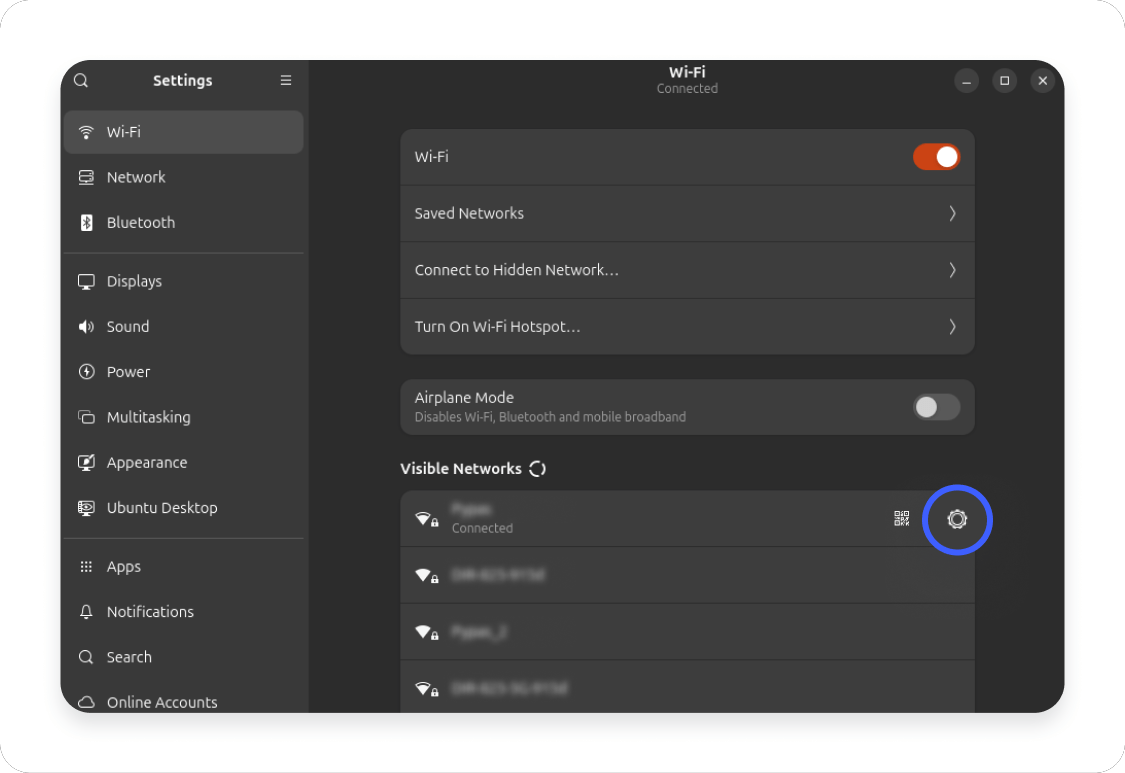Switch to Displays settings
The height and width of the screenshot is (773, 1125).
184,281
